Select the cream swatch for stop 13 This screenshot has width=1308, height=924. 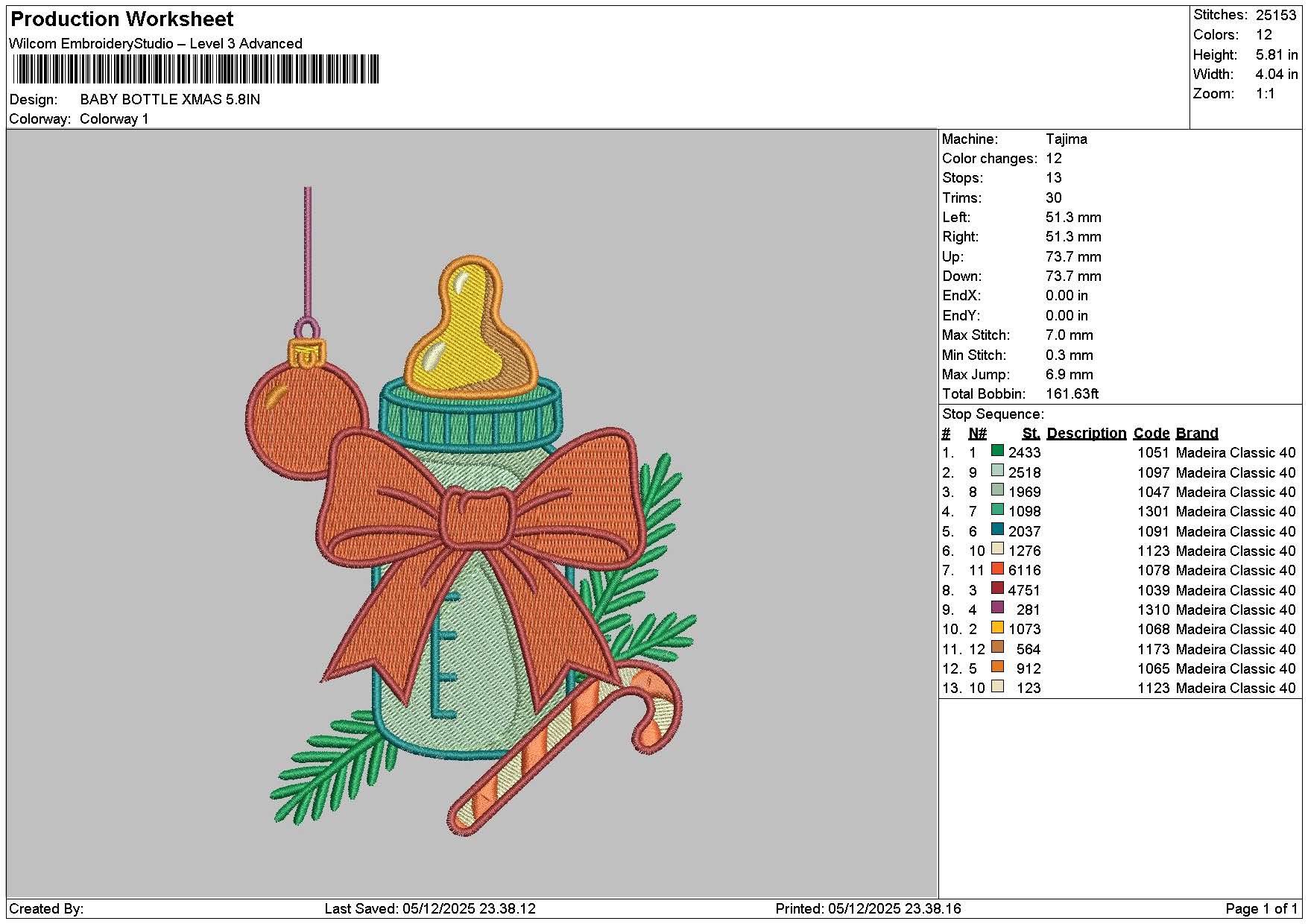tap(997, 686)
